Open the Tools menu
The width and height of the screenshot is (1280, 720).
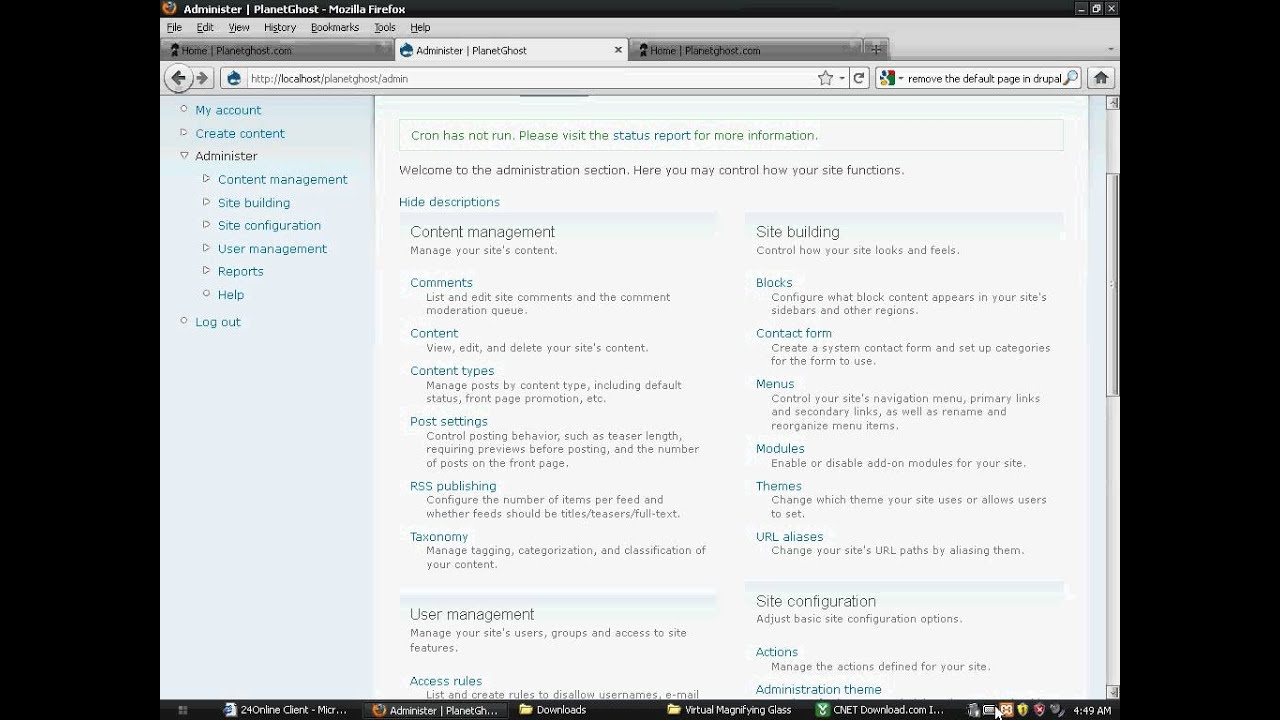click(x=385, y=27)
